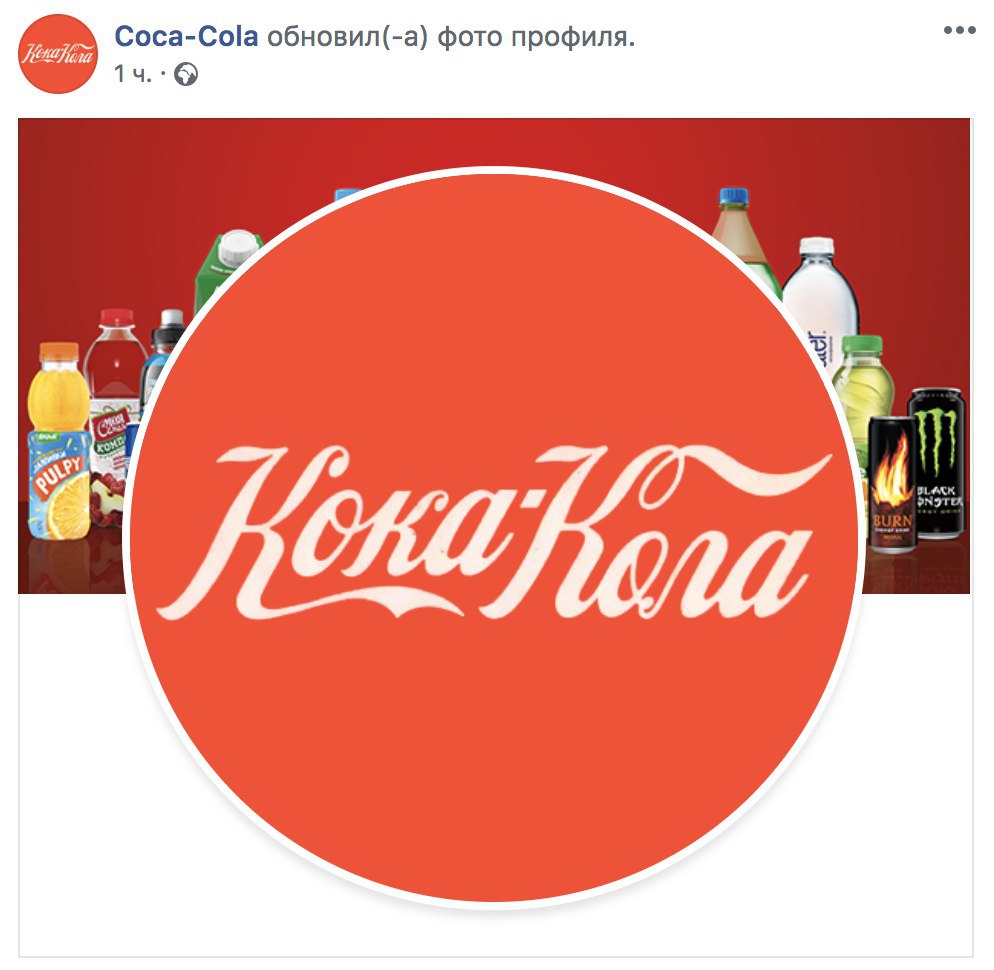Open the post via the 1 ч. timestamp

point(132,74)
